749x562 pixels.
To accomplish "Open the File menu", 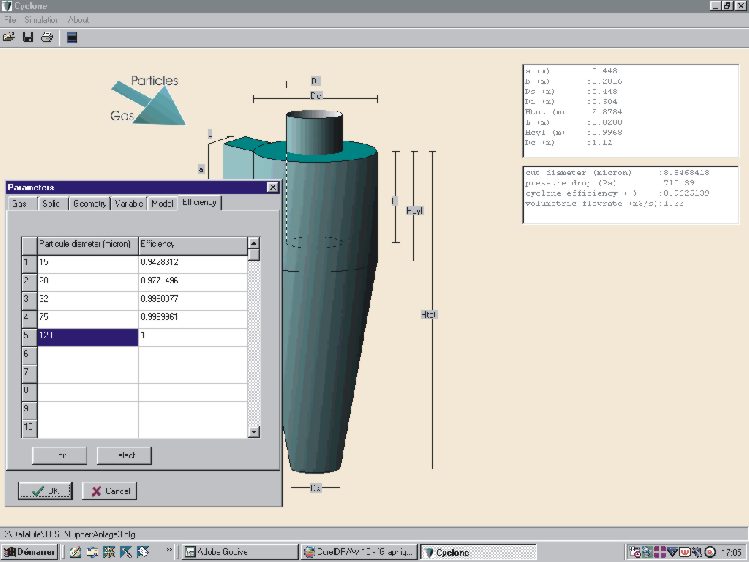I will pyautogui.click(x=10, y=20).
